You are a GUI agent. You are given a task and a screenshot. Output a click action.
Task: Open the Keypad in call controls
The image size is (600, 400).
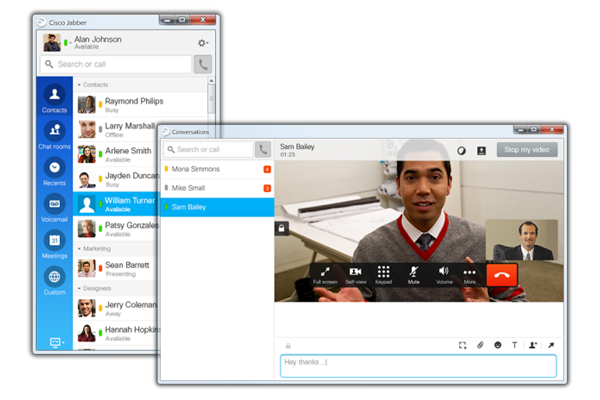pyautogui.click(x=383, y=274)
